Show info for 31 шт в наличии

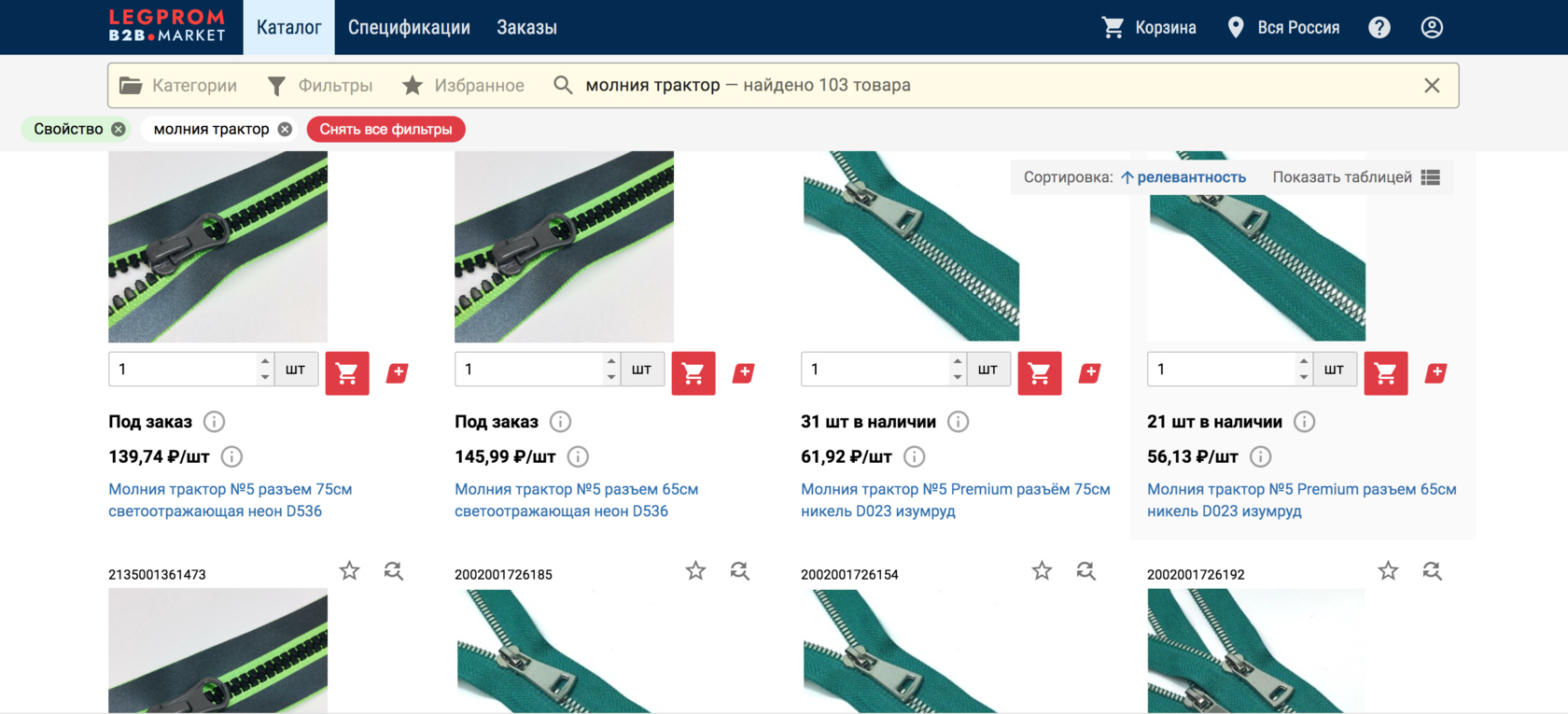[959, 422]
